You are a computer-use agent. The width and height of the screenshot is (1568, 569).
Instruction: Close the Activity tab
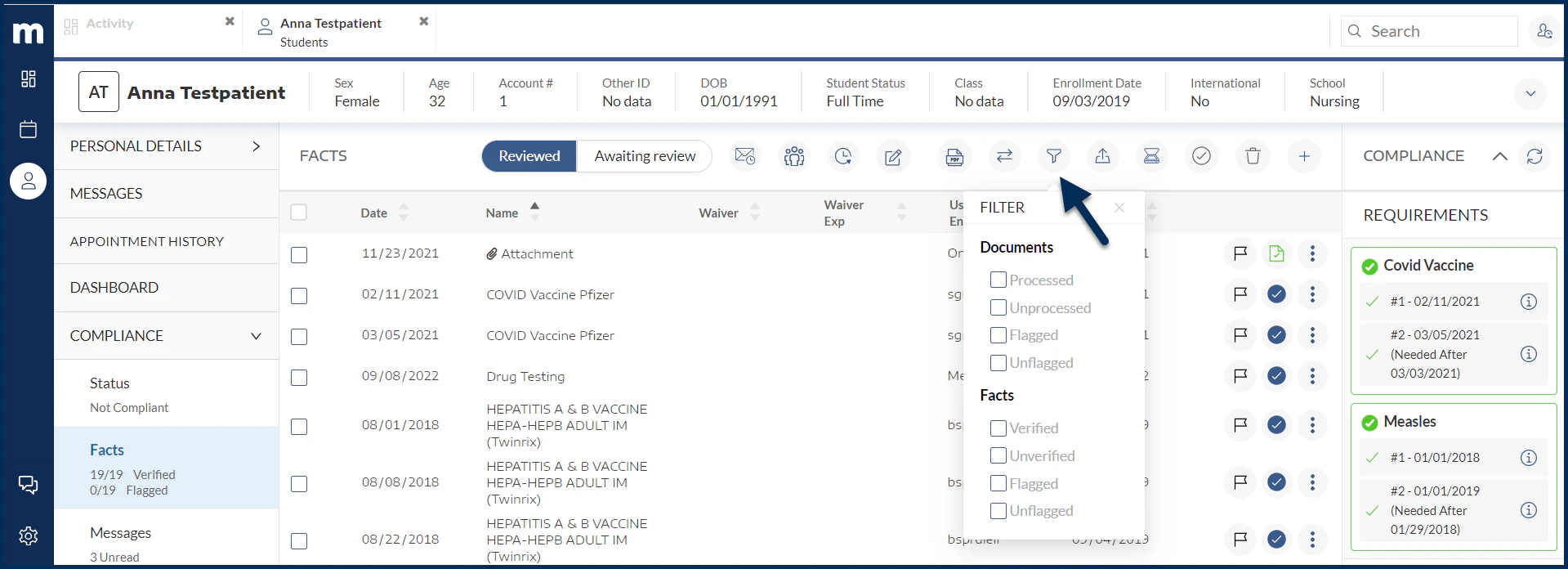[230, 21]
